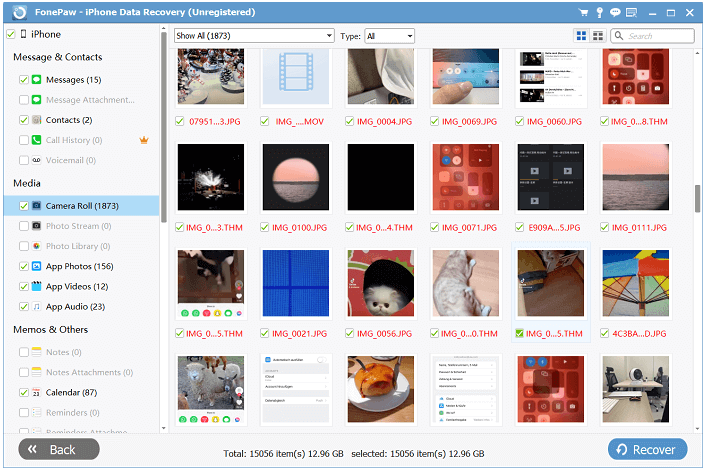Select Messages (15) category
Viewport: 704px width, 471px height.
point(74,79)
